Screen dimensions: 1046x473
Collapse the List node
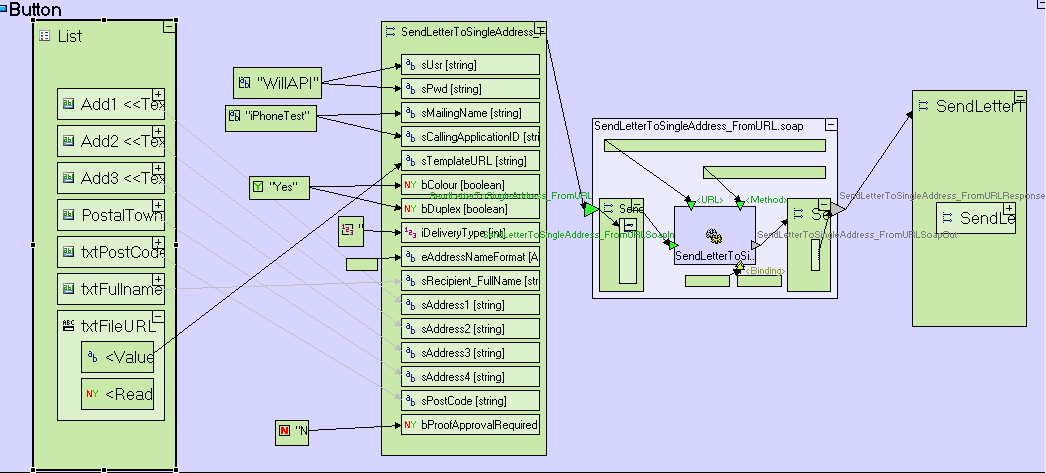coord(169,27)
